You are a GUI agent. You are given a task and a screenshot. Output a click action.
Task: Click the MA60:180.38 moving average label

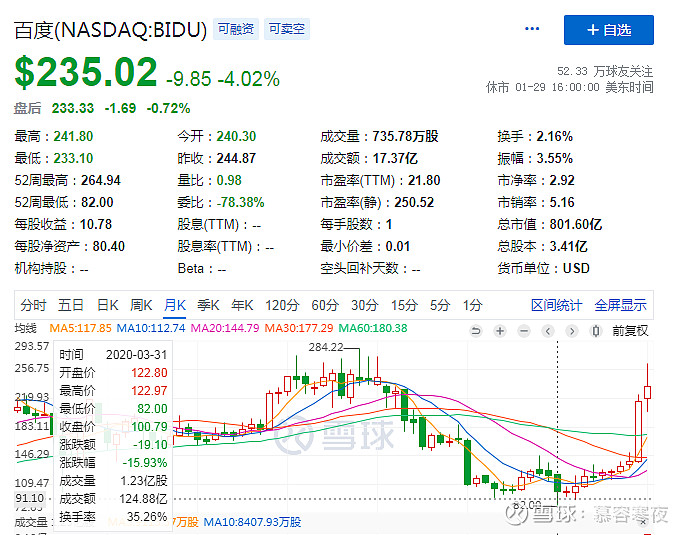[373, 328]
